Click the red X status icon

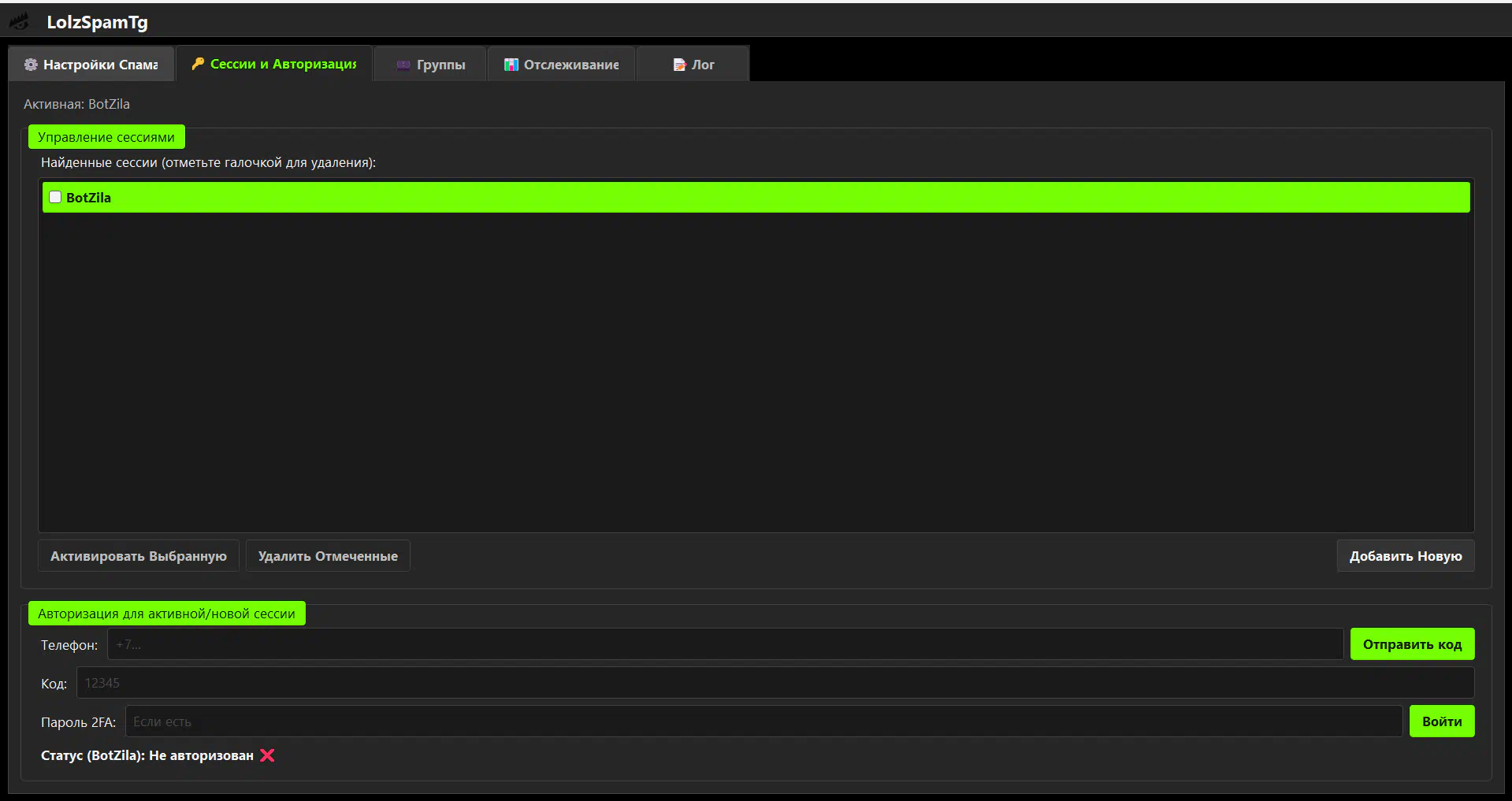(267, 755)
